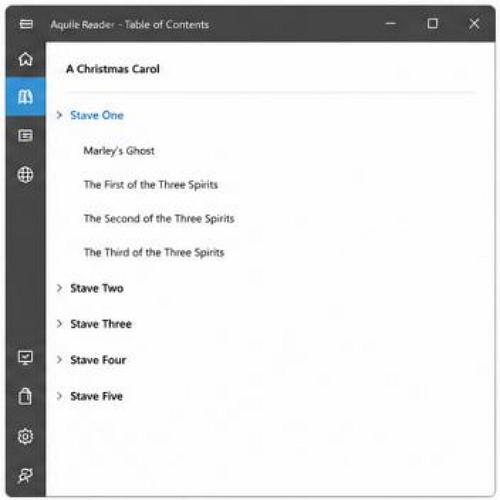Open the reading page view icon

25,136
